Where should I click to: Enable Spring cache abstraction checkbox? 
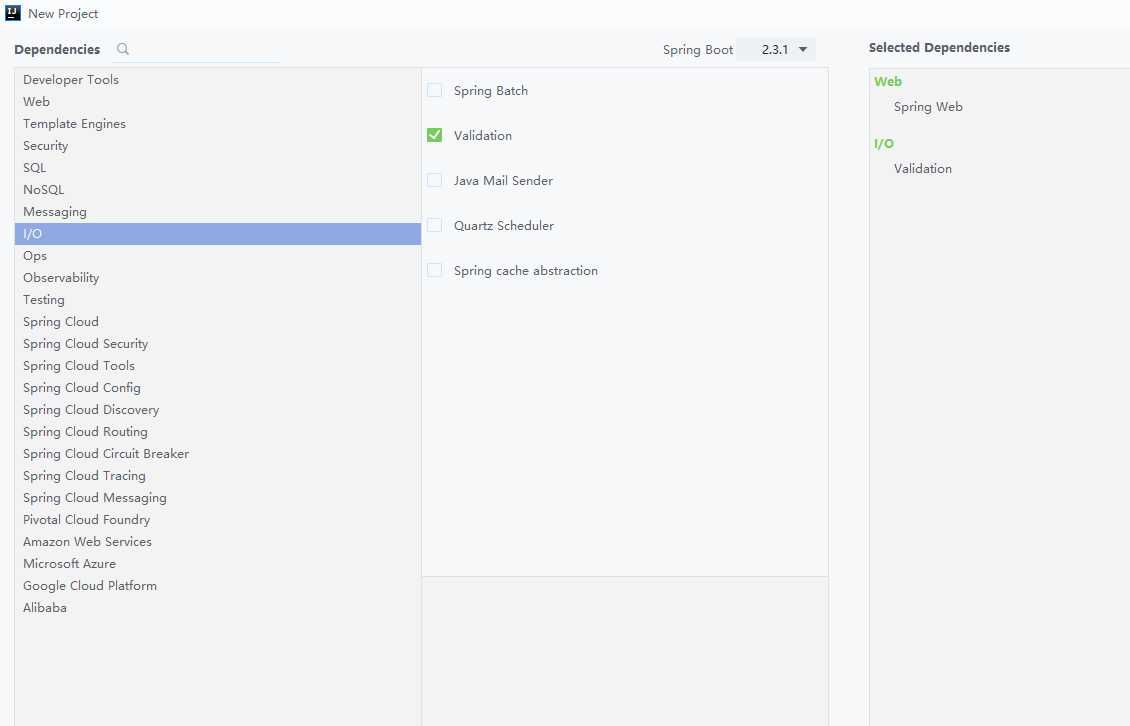[435, 270]
